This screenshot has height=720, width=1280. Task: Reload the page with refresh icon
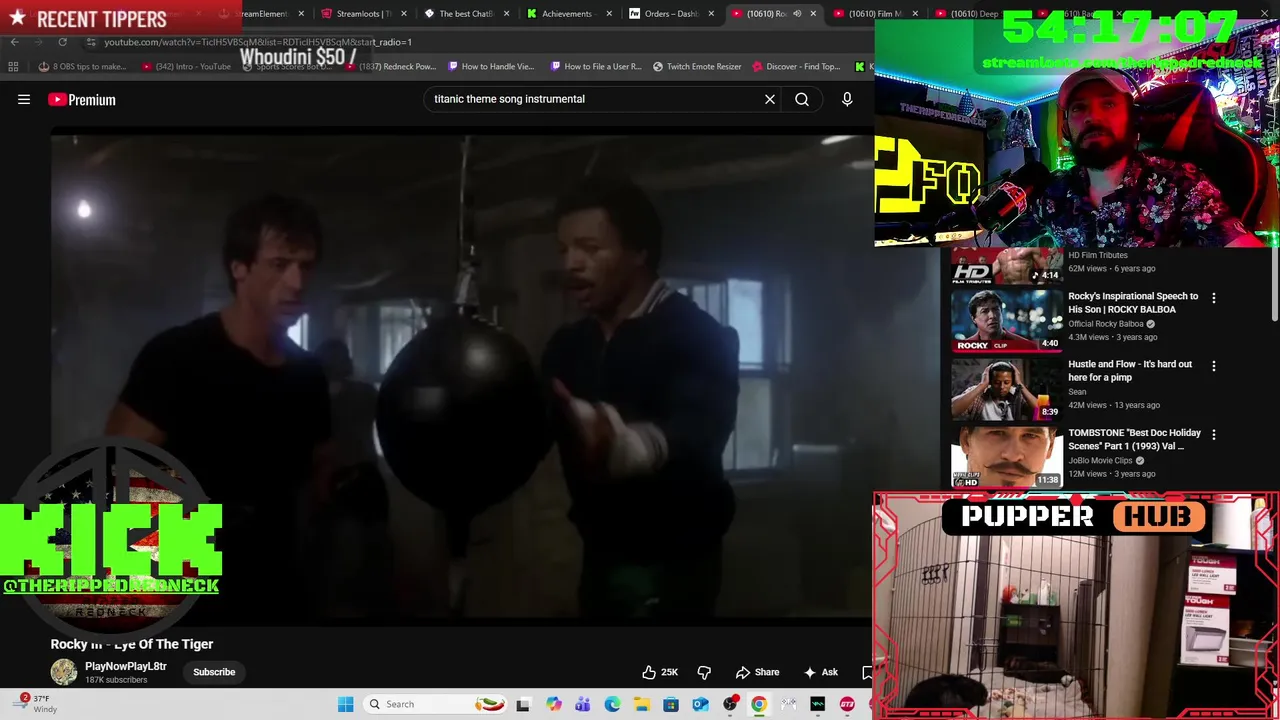point(62,42)
